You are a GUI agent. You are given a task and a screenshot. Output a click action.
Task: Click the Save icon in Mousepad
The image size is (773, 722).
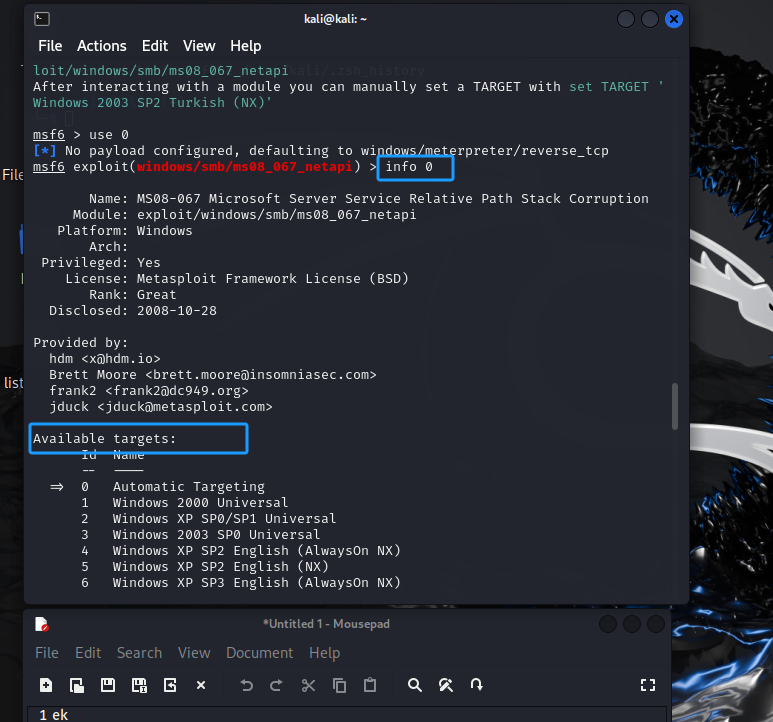pyautogui.click(x=108, y=685)
